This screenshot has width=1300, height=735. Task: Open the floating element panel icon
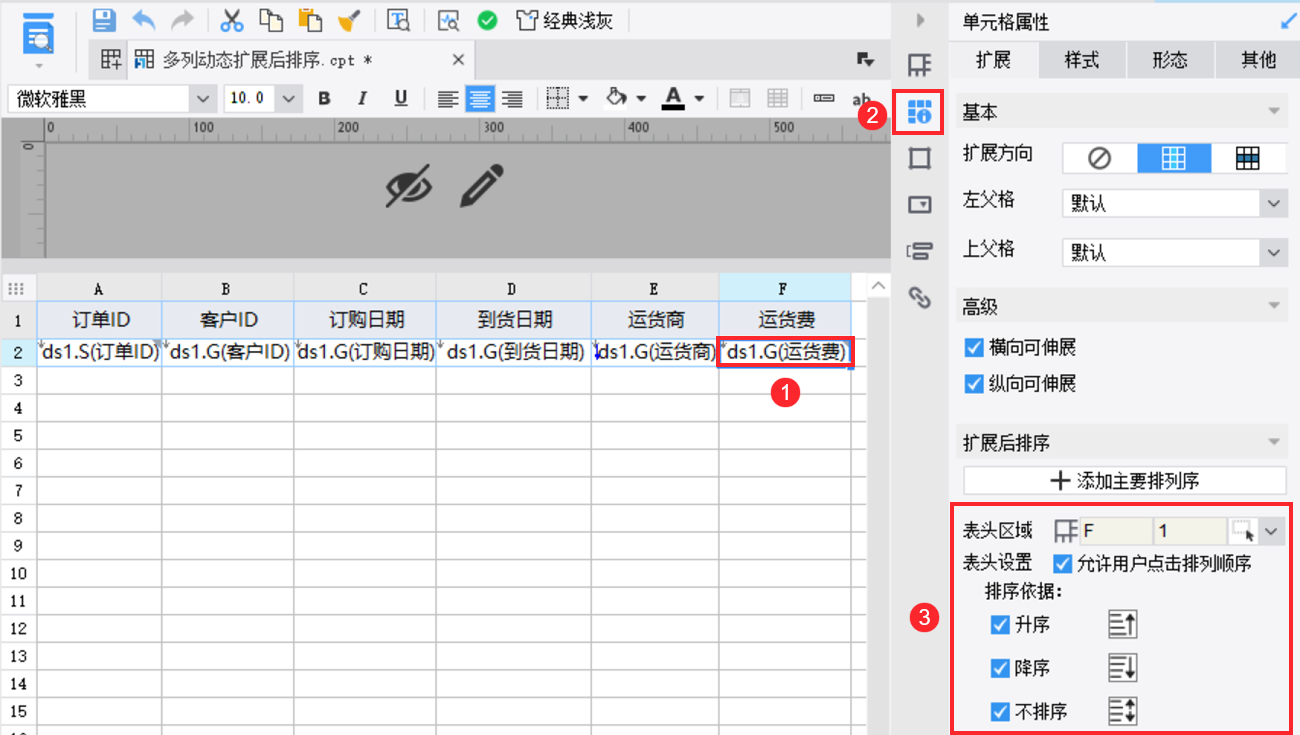point(919,158)
